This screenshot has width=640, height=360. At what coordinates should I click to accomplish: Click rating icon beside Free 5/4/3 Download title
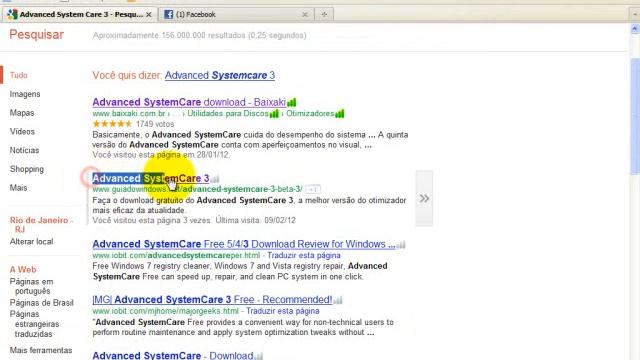coord(401,244)
